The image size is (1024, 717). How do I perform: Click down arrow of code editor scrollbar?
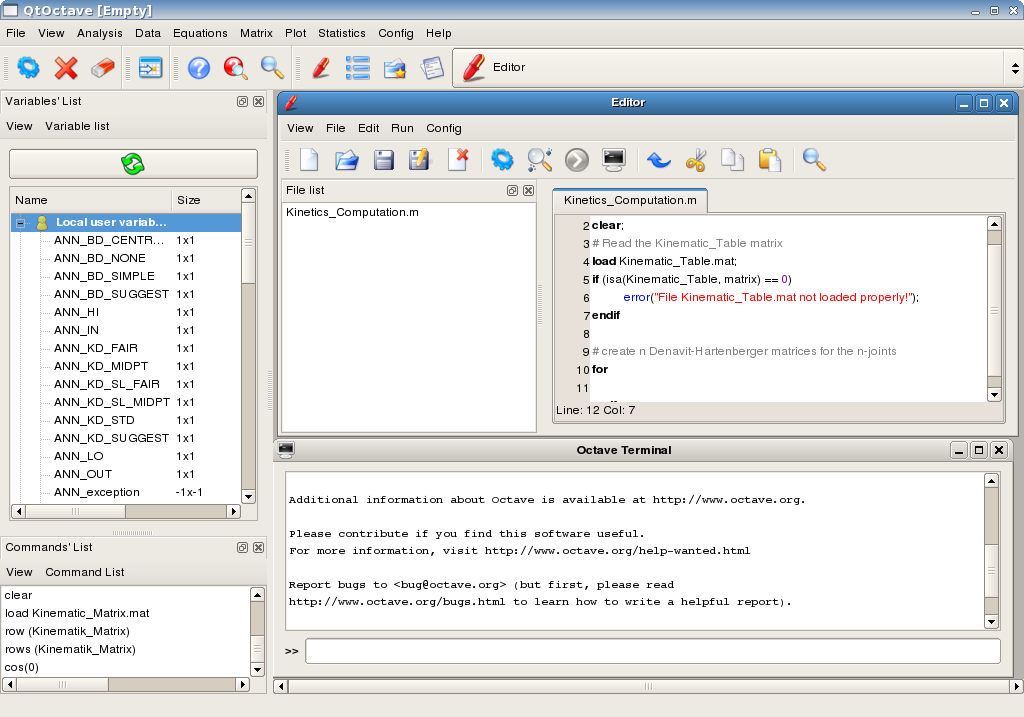(994, 395)
